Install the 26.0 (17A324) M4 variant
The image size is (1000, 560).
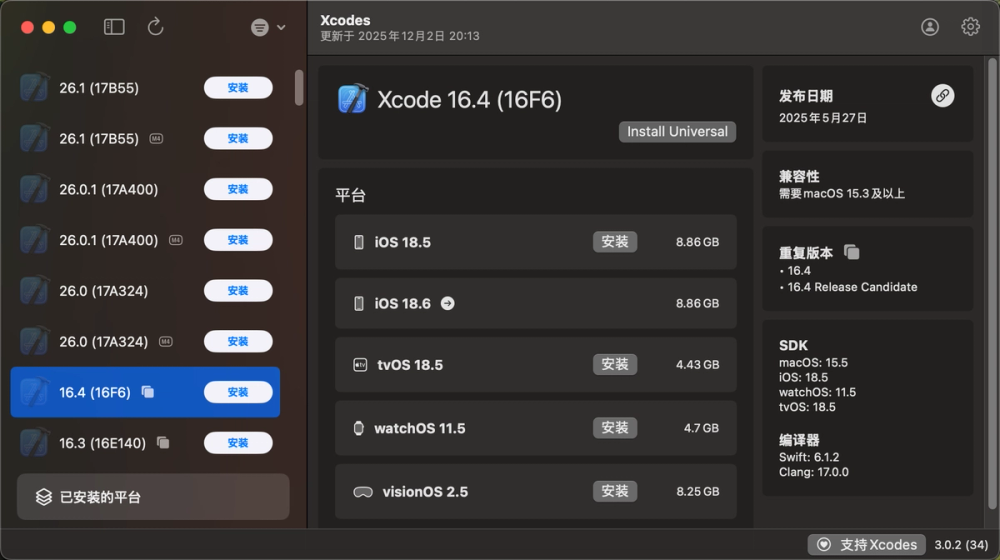[x=238, y=341]
